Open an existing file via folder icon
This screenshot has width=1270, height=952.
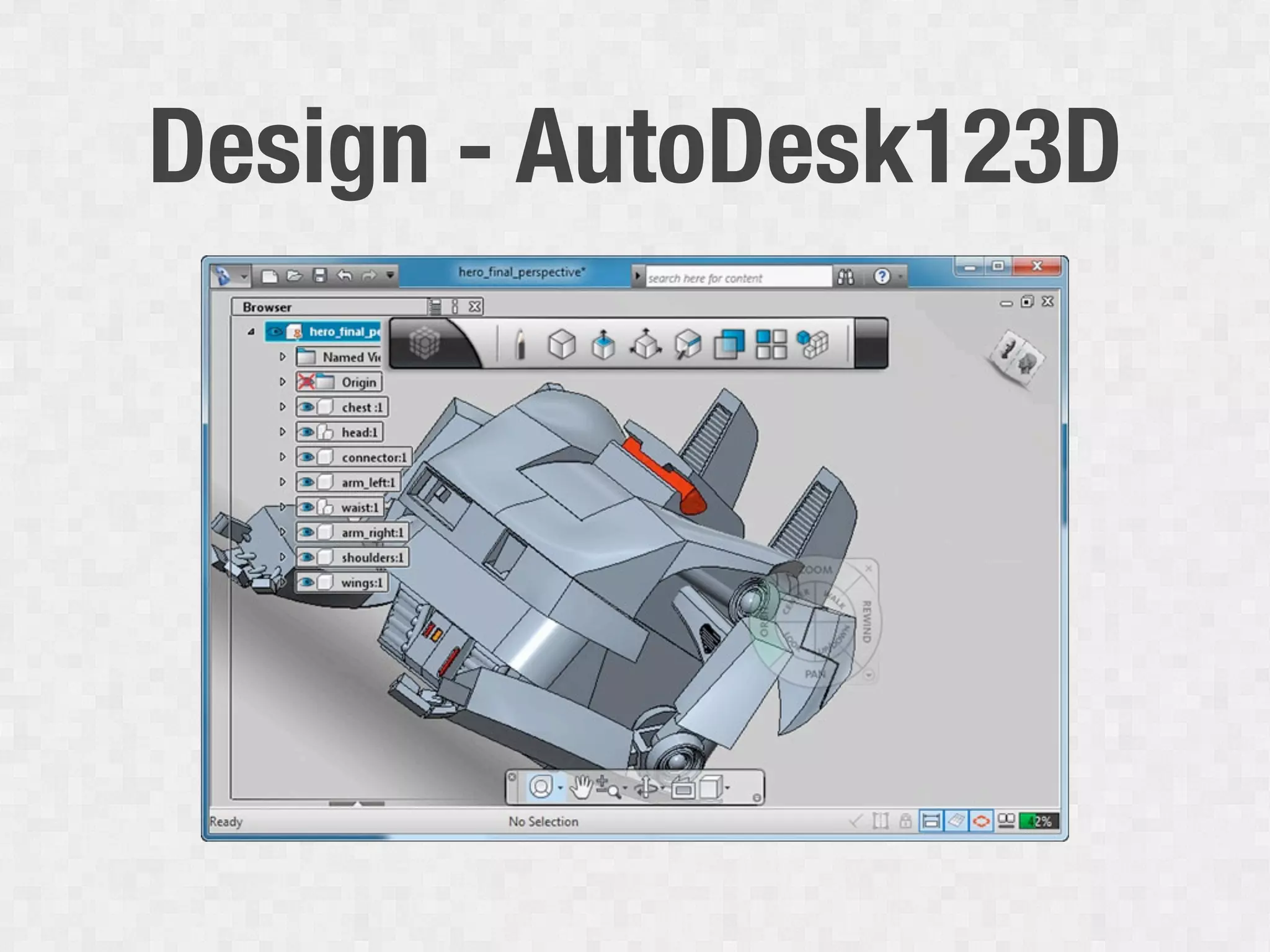click(x=295, y=276)
